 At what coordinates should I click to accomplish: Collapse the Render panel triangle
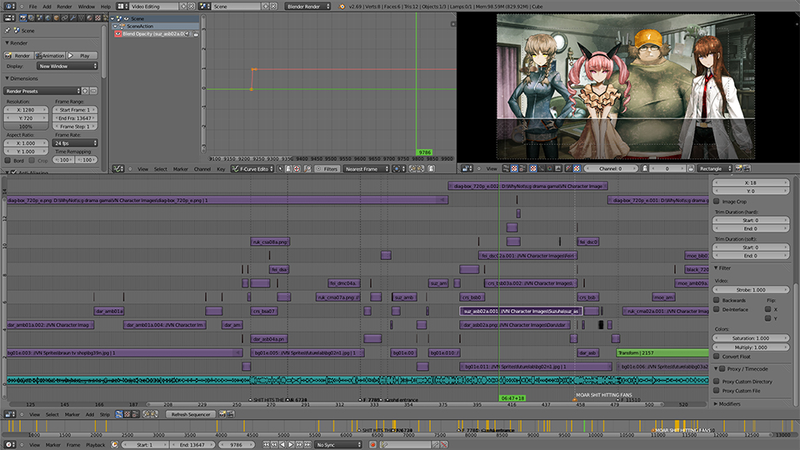[x=7, y=43]
